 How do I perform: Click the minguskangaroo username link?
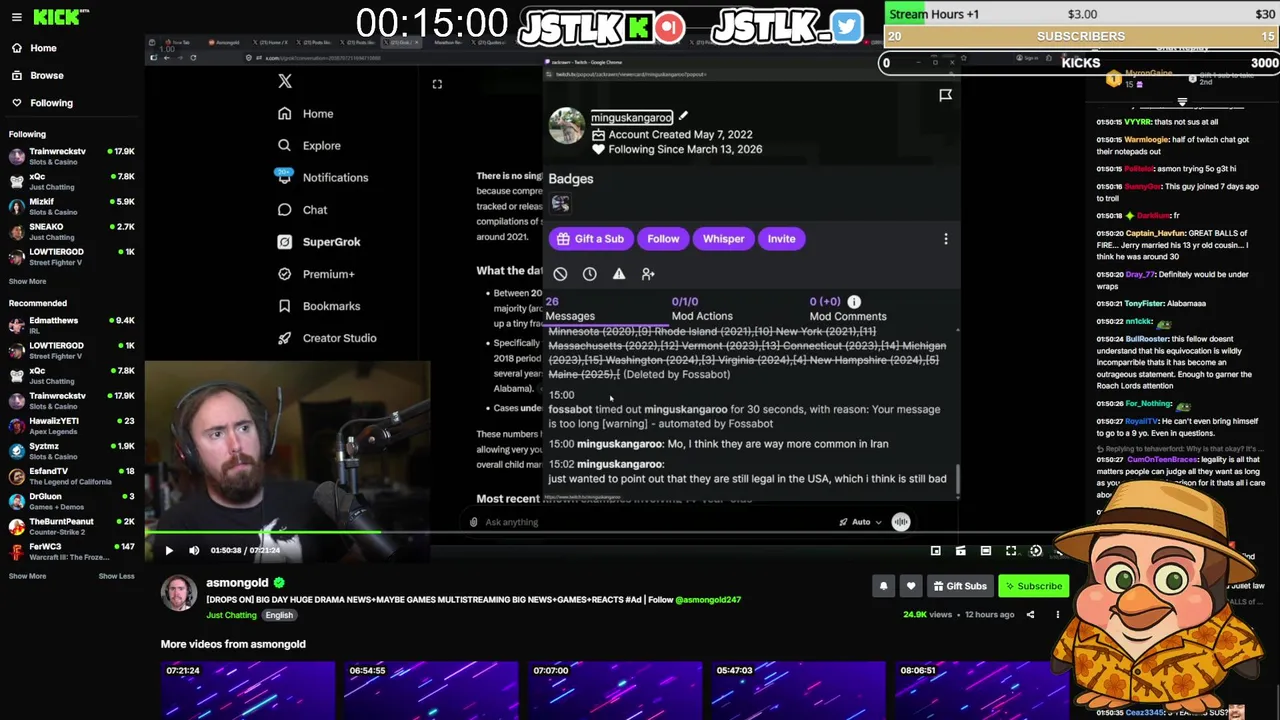(x=631, y=117)
